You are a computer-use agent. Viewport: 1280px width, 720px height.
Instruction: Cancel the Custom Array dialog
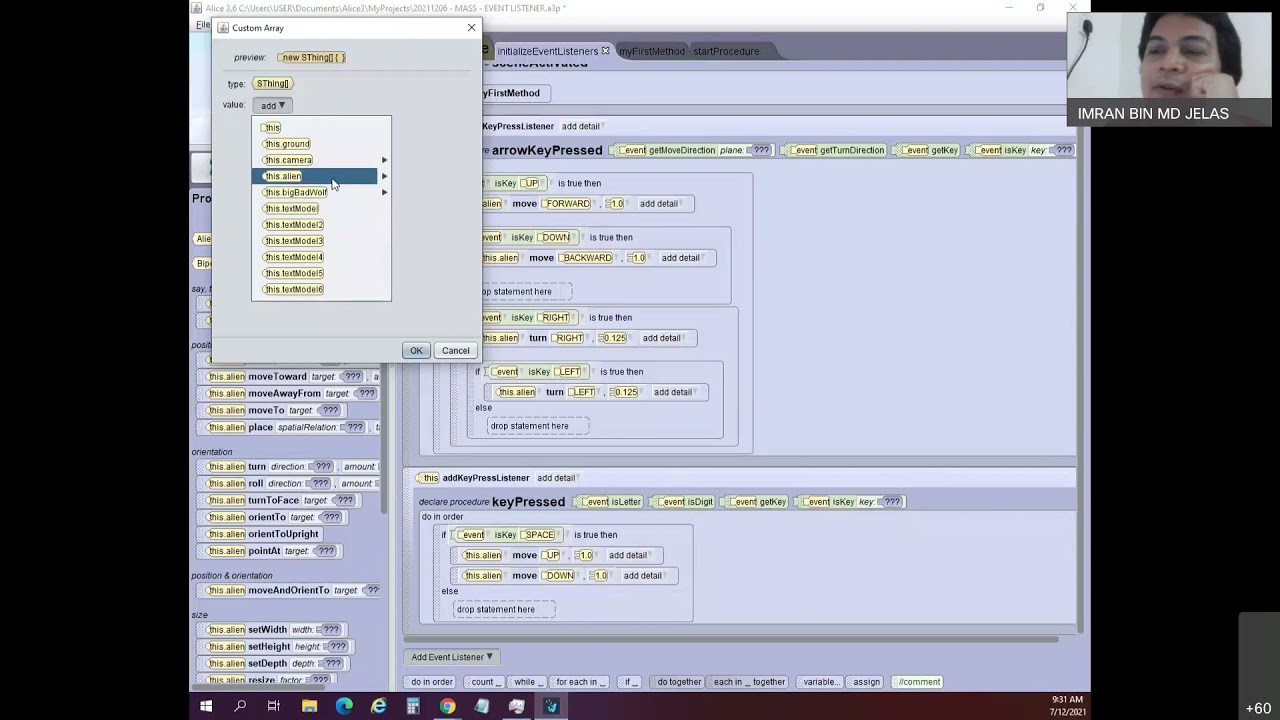(455, 351)
